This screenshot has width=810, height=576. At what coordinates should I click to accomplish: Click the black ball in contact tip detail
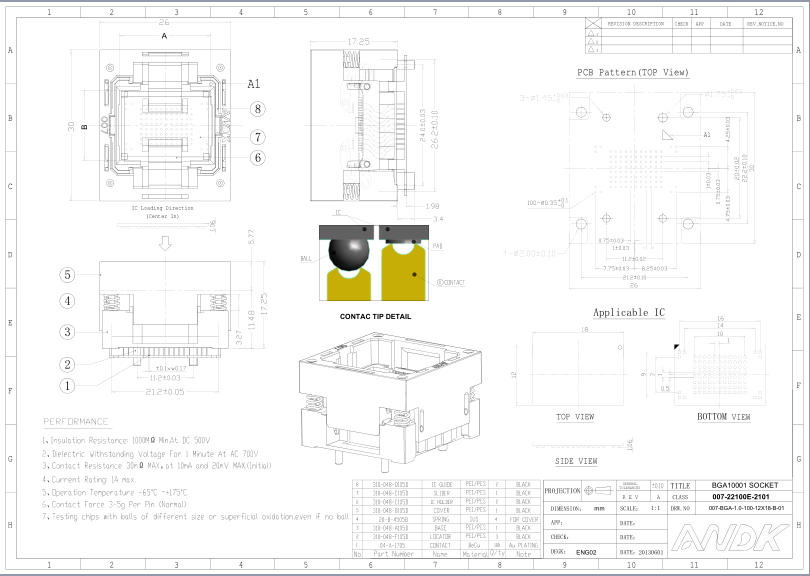tap(349, 253)
